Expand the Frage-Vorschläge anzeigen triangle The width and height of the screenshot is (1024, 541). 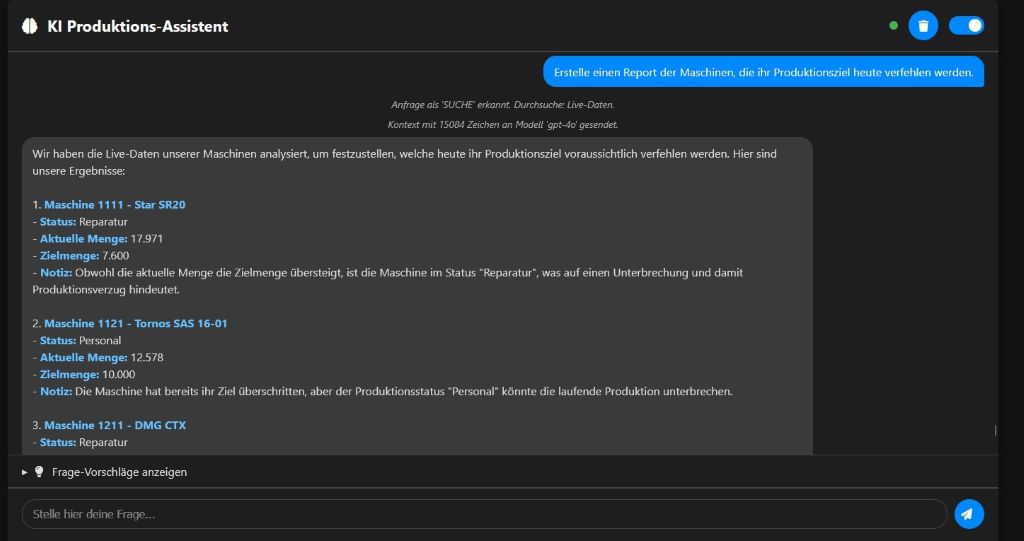pos(25,472)
